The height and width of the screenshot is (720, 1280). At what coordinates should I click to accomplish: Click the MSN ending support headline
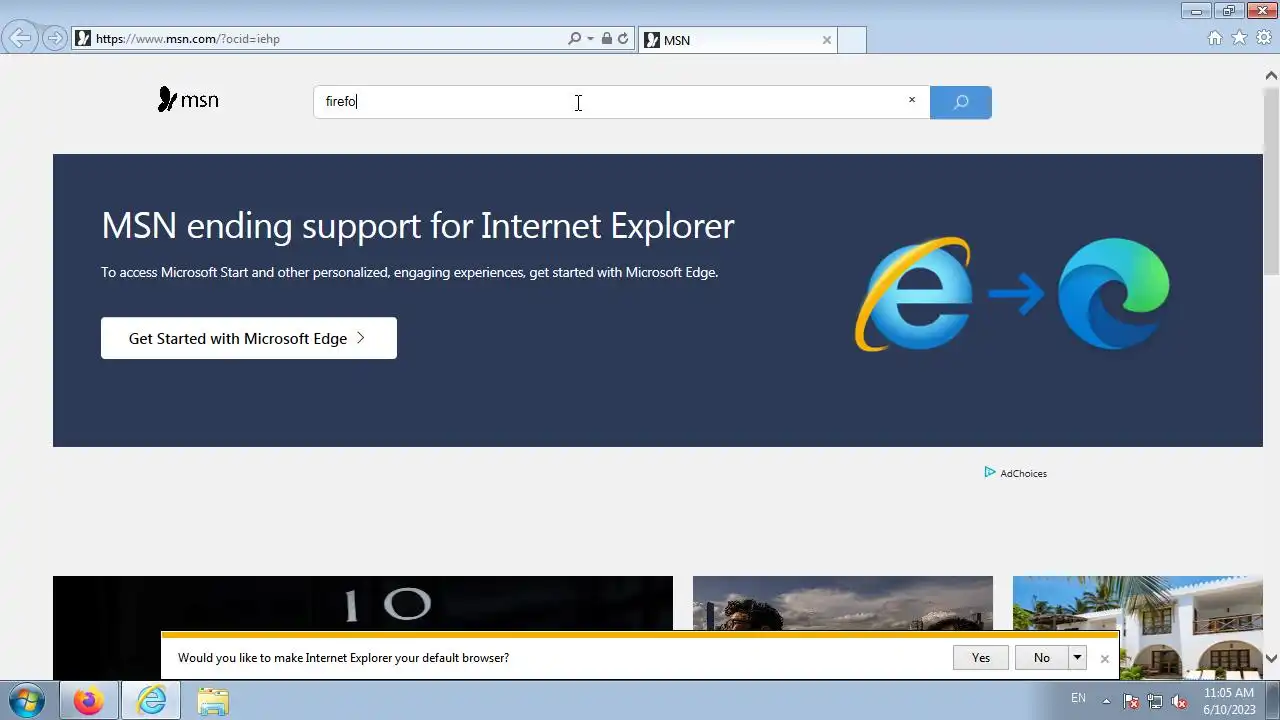(x=418, y=226)
